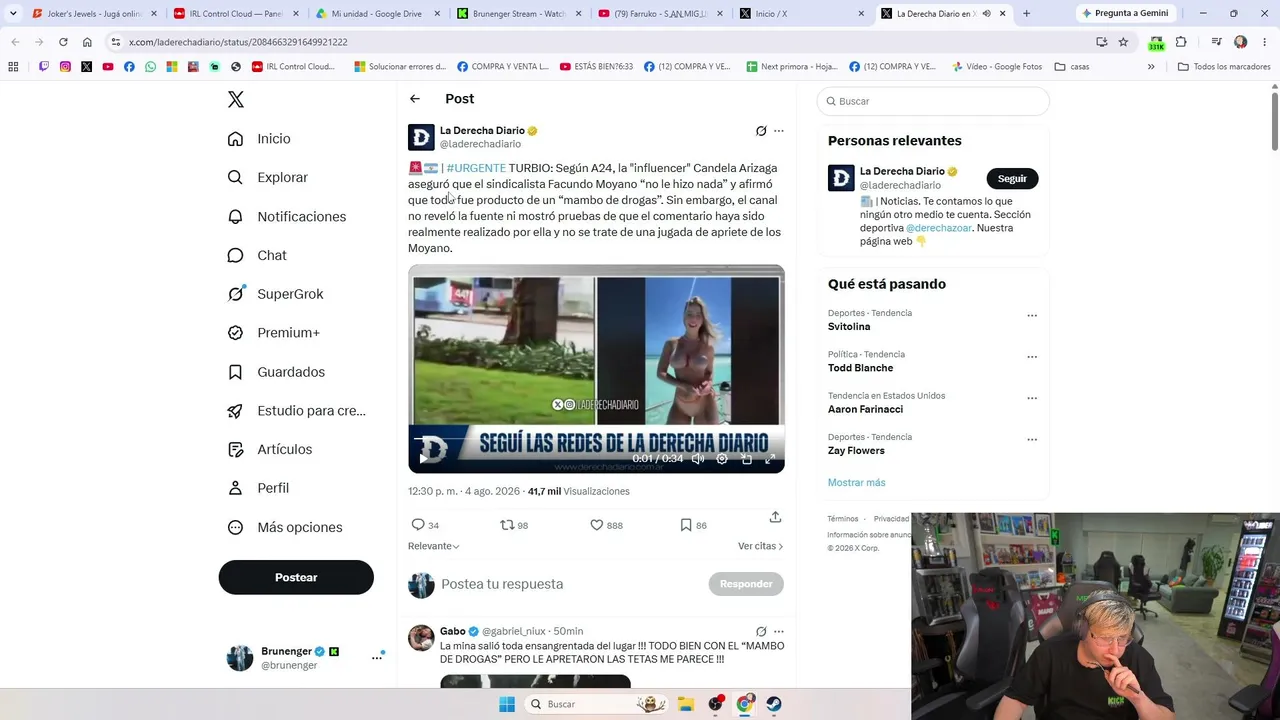The width and height of the screenshot is (1280, 720).
Task: Open video settings gear
Action: click(x=722, y=459)
